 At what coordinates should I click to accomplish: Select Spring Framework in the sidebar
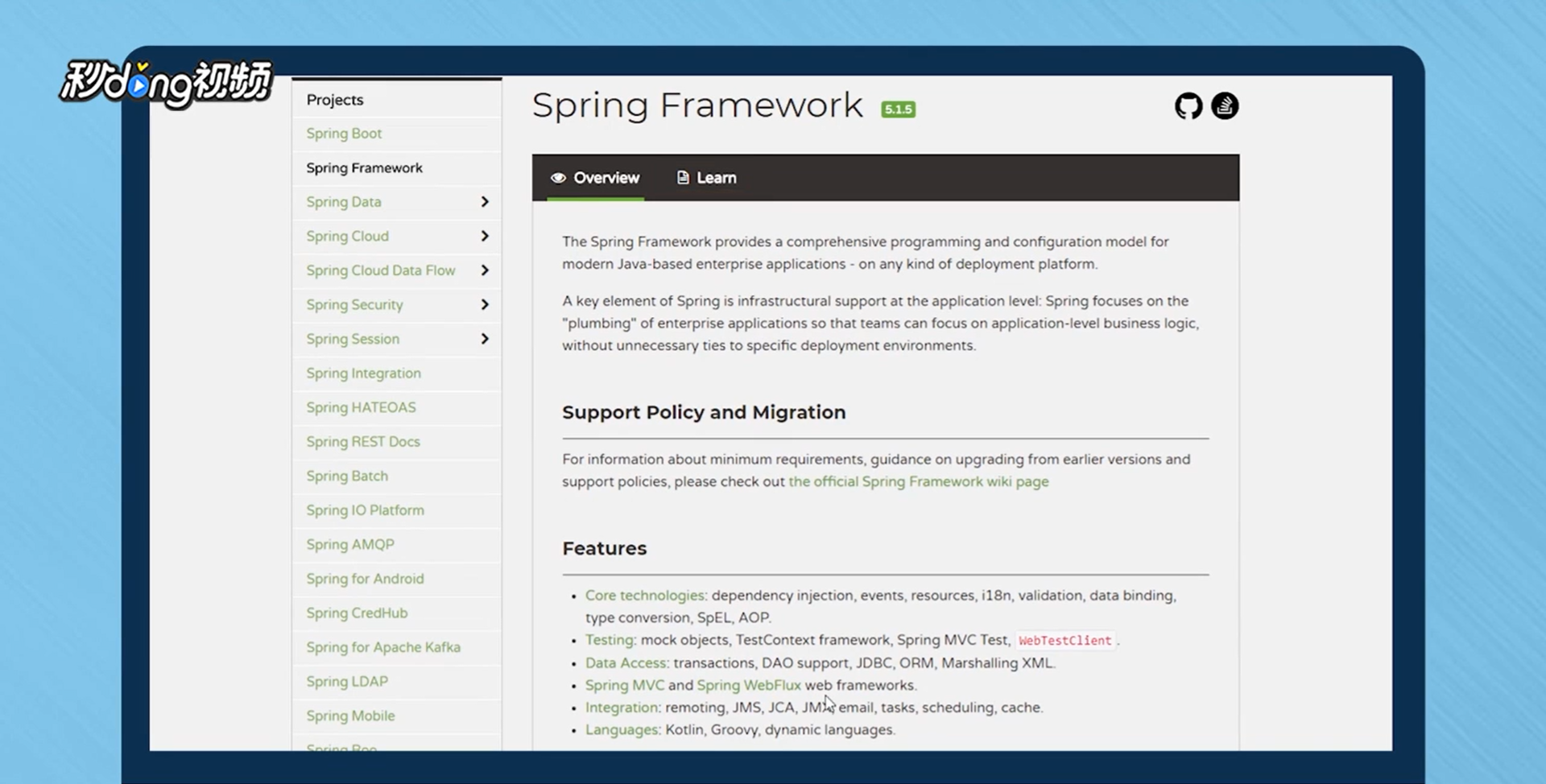coord(364,167)
